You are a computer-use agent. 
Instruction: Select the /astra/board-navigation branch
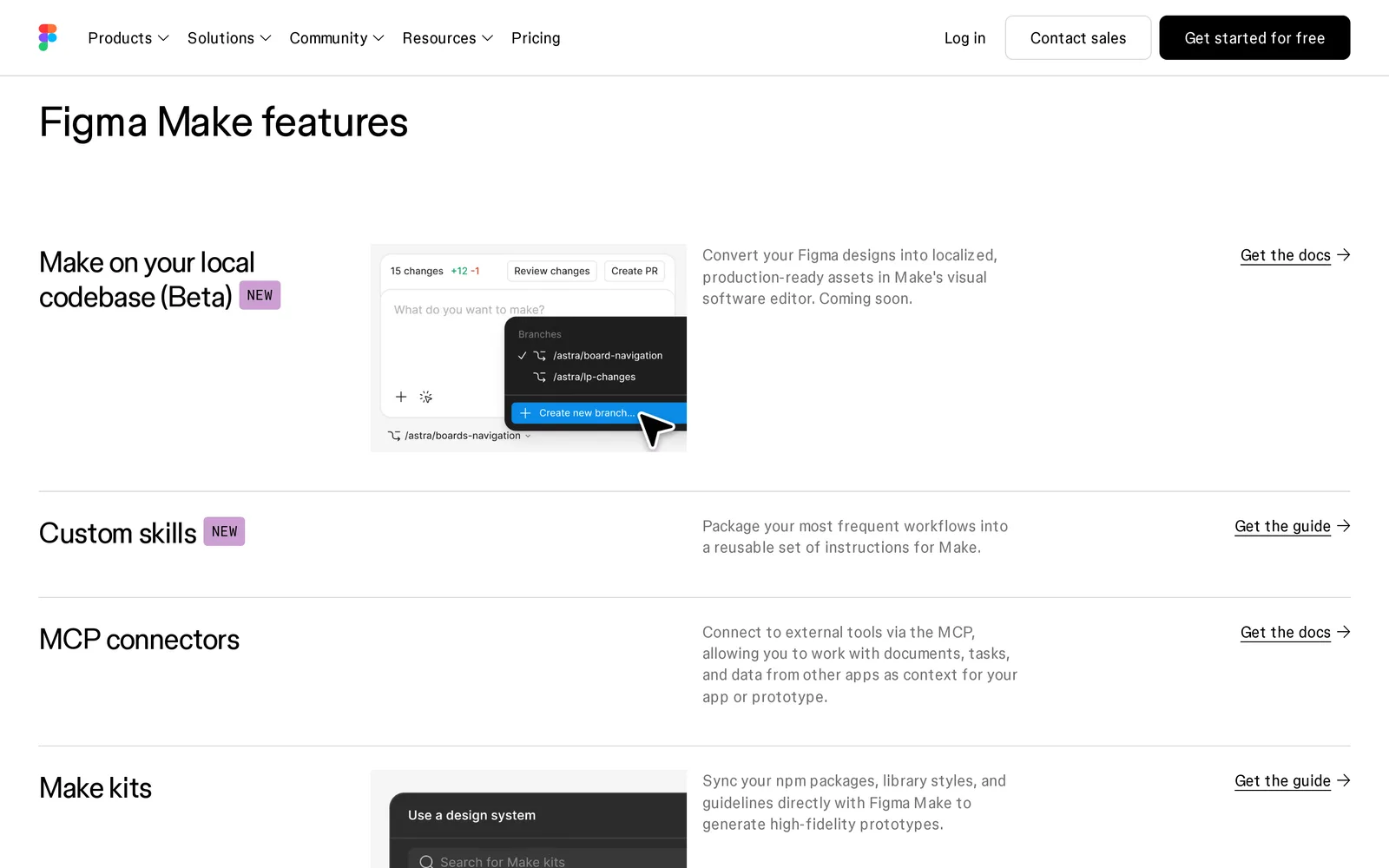coord(608,356)
